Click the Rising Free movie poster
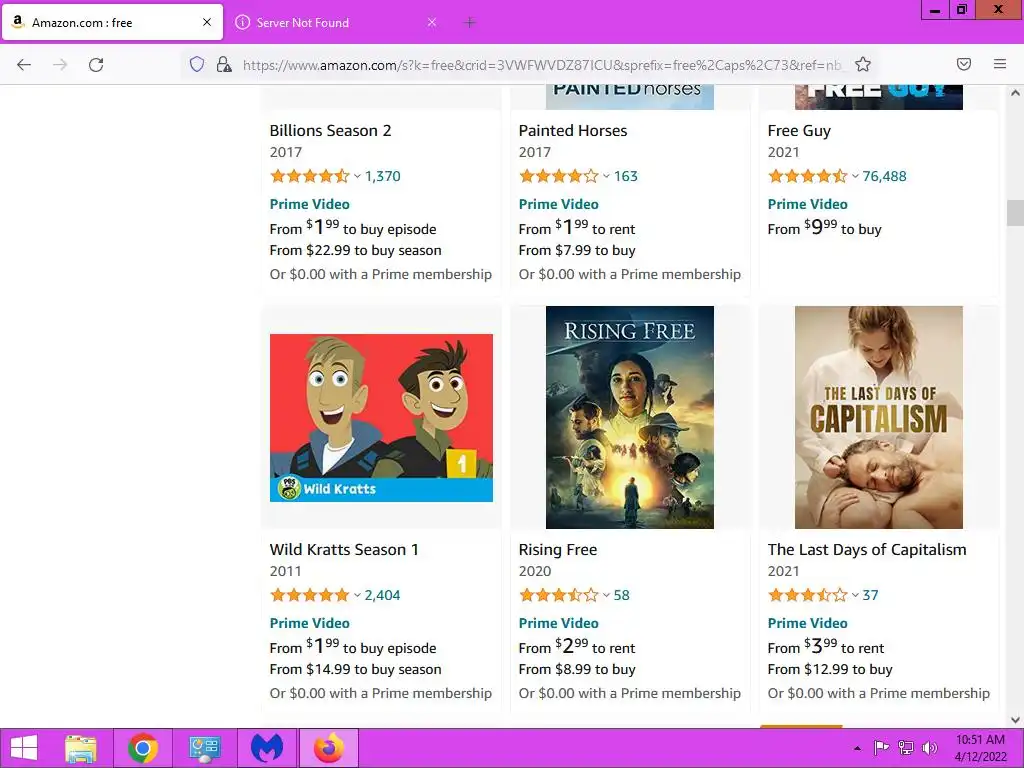The width and height of the screenshot is (1024, 768). (x=630, y=417)
